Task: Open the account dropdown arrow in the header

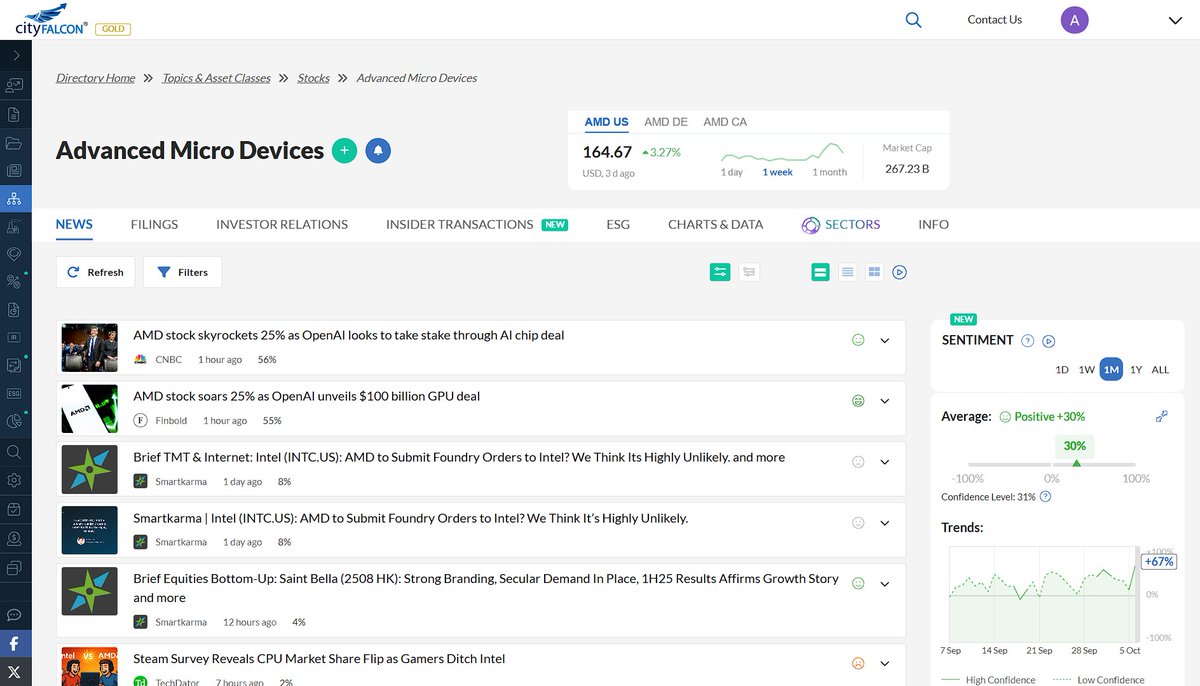Action: pyautogui.click(x=1175, y=20)
